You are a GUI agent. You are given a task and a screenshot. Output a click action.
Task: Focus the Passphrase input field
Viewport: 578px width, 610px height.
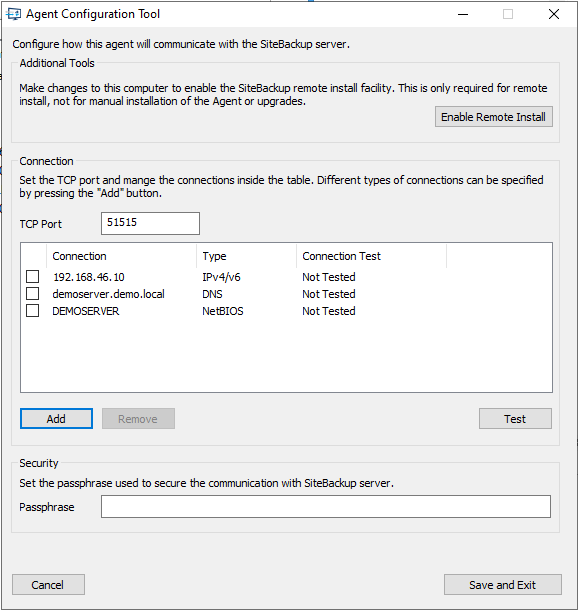pyautogui.click(x=326, y=507)
